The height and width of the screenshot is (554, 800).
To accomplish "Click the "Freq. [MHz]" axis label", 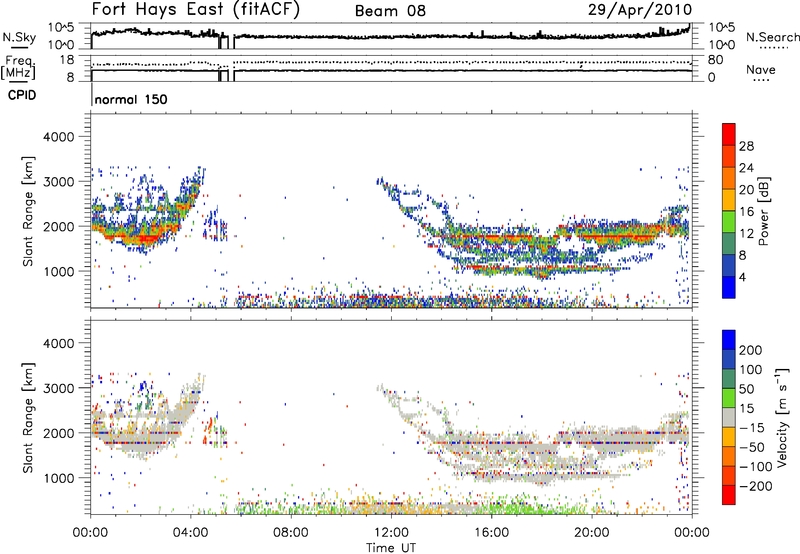I will tap(19, 67).
